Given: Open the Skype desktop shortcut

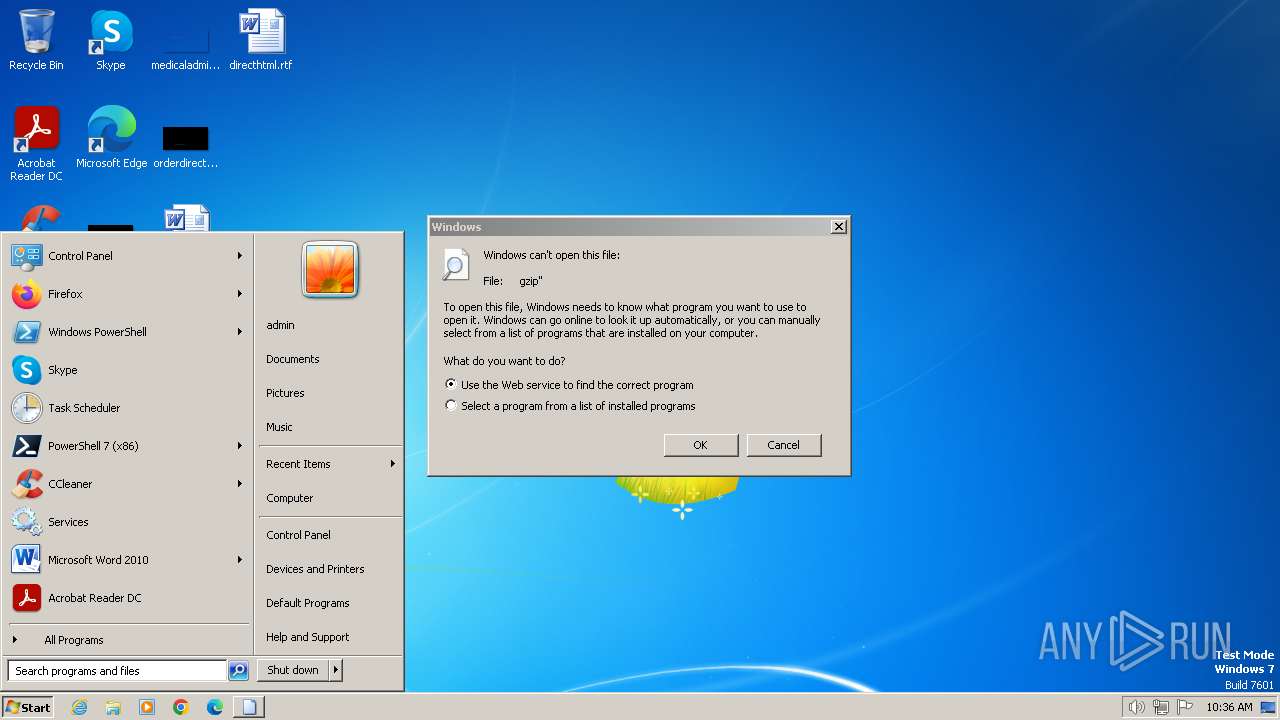Looking at the screenshot, I should [x=111, y=40].
